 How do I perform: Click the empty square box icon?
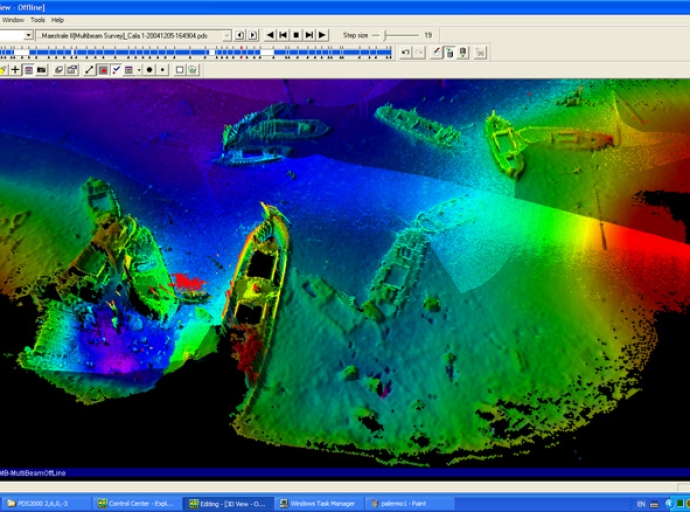coord(180,70)
